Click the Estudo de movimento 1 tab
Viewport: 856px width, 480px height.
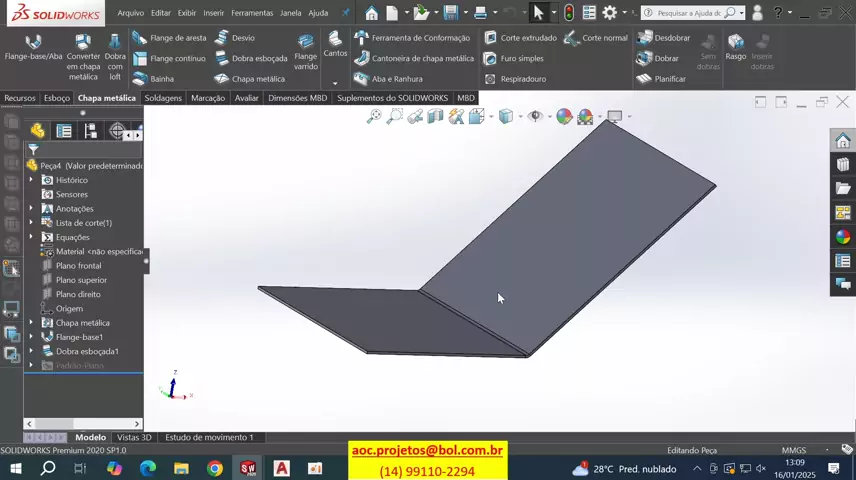click(x=209, y=437)
